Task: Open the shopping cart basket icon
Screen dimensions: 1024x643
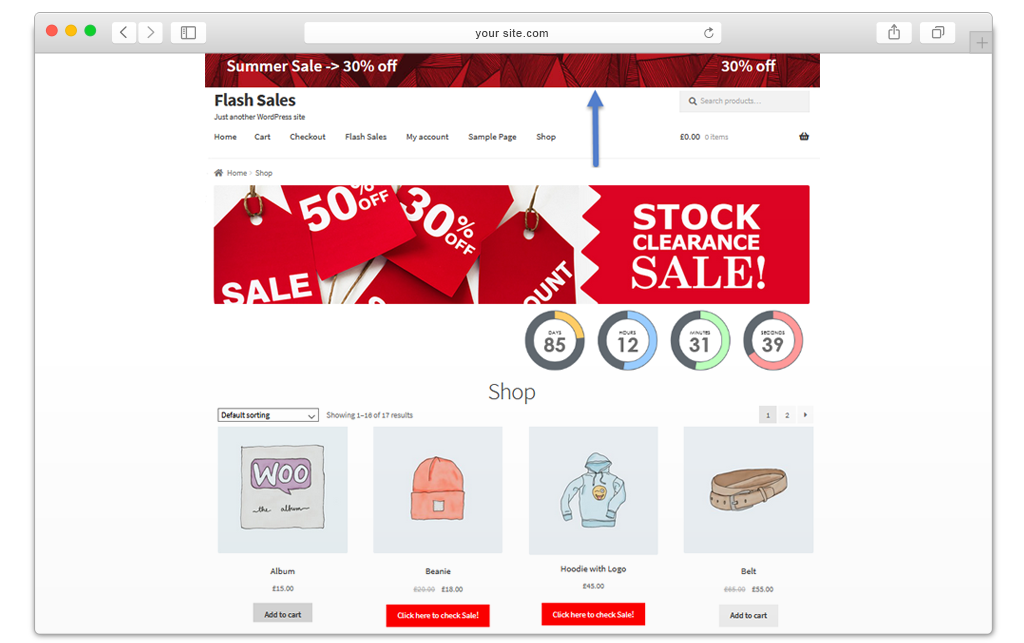Action: [804, 136]
